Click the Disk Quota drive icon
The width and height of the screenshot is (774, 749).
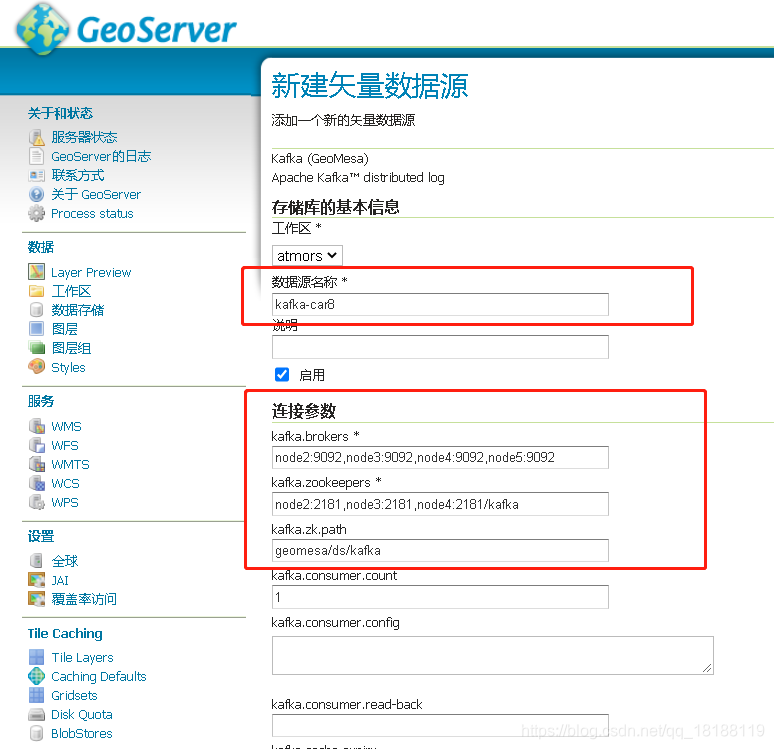point(37,714)
